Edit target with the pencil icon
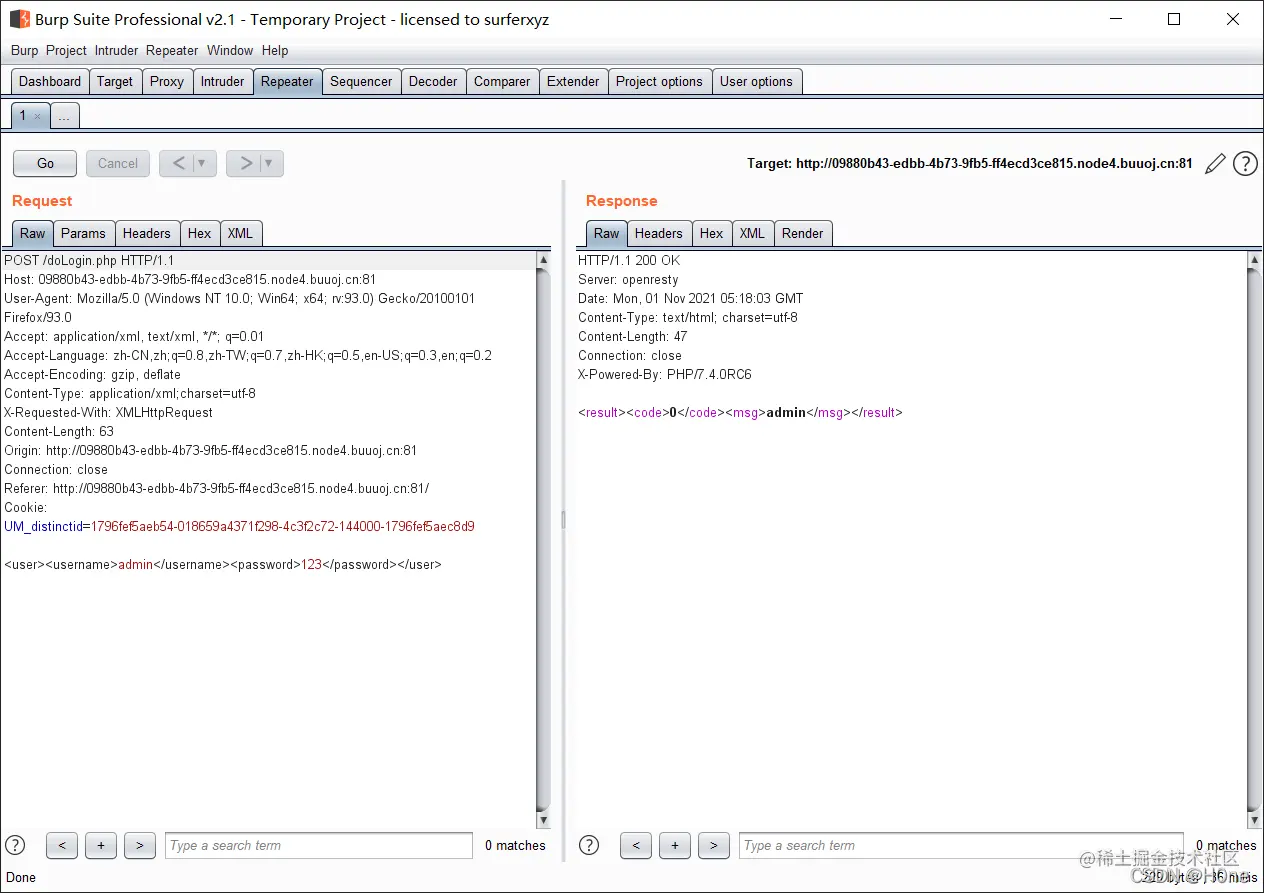 (x=1215, y=164)
